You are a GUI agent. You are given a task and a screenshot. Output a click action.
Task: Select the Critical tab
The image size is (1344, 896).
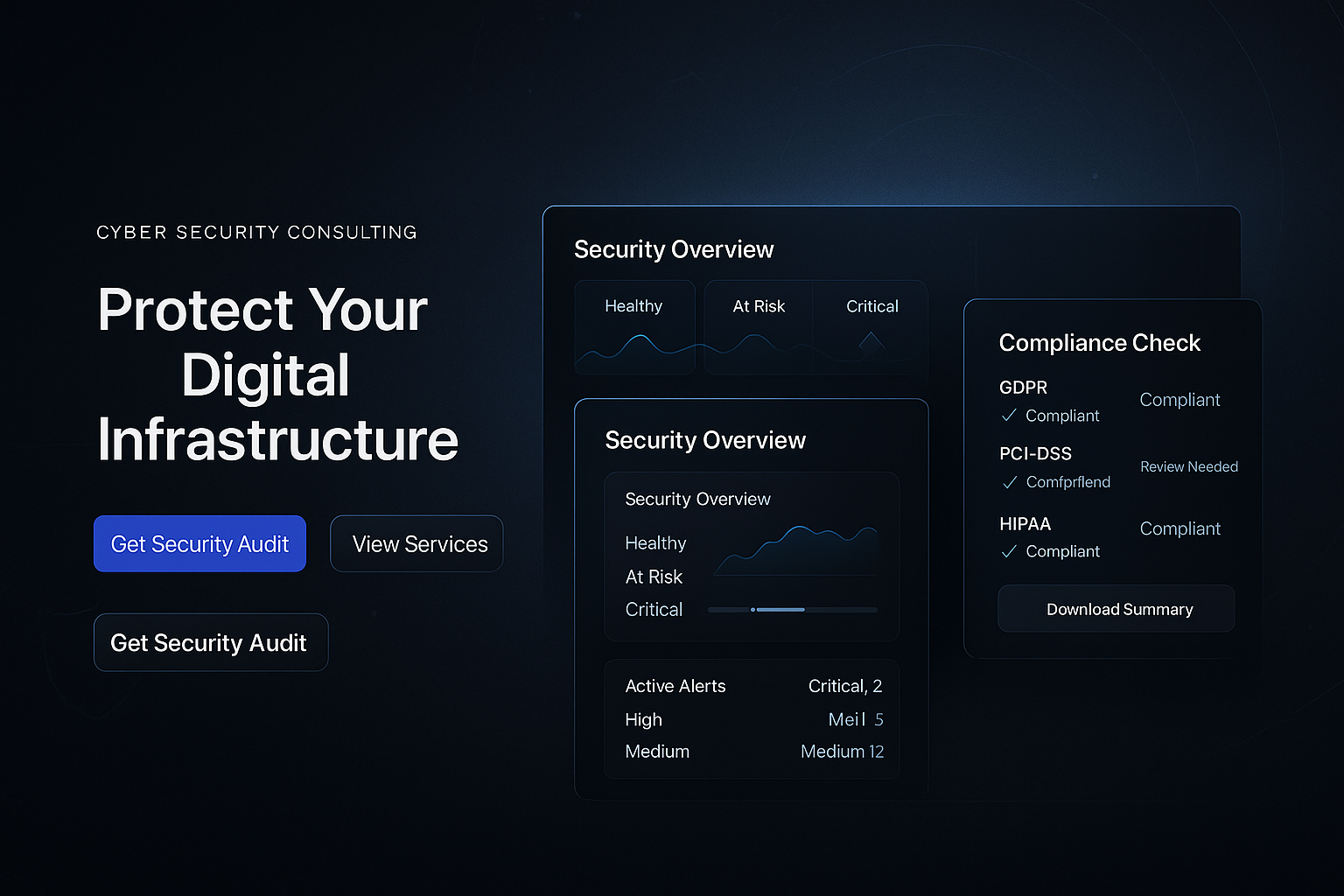click(871, 306)
